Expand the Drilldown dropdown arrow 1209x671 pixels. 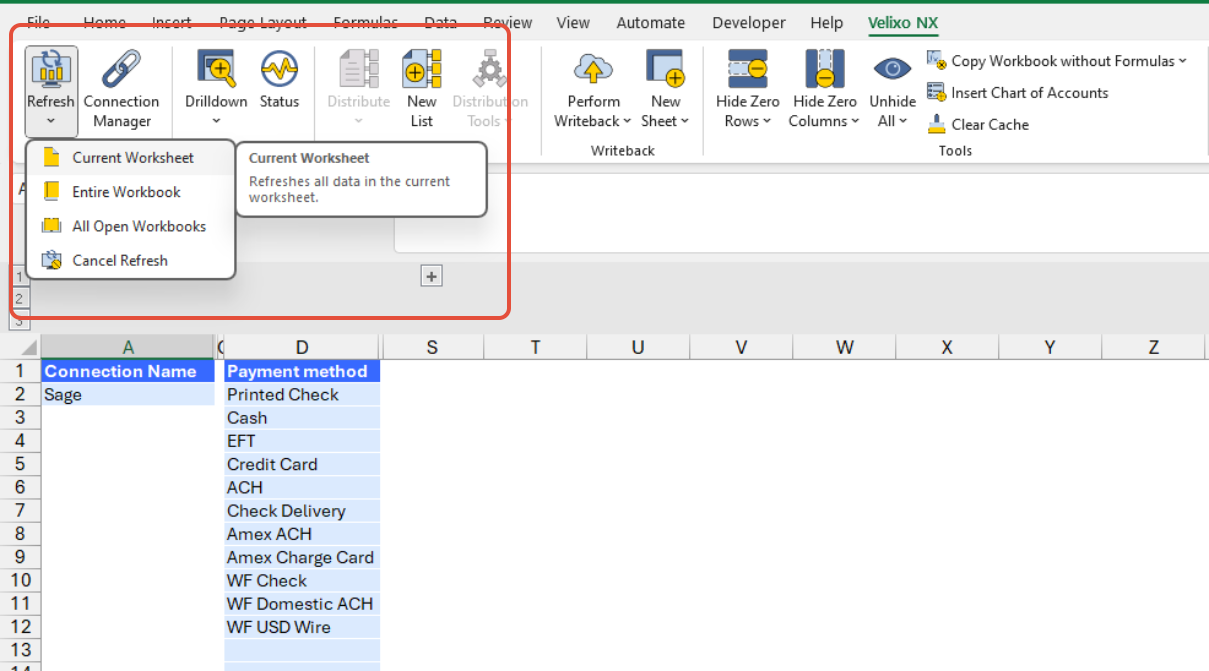216,122
